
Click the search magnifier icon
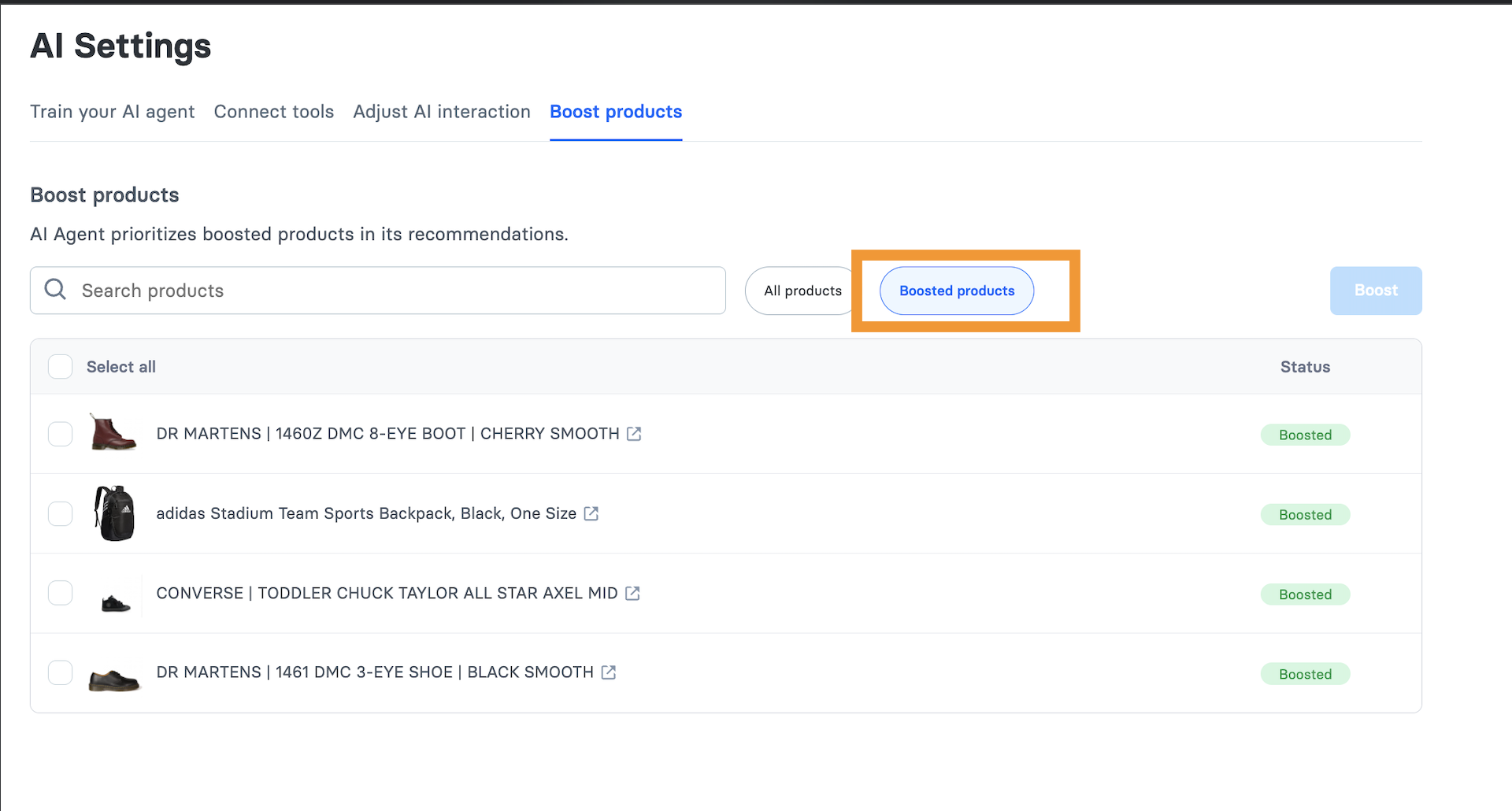(x=55, y=290)
